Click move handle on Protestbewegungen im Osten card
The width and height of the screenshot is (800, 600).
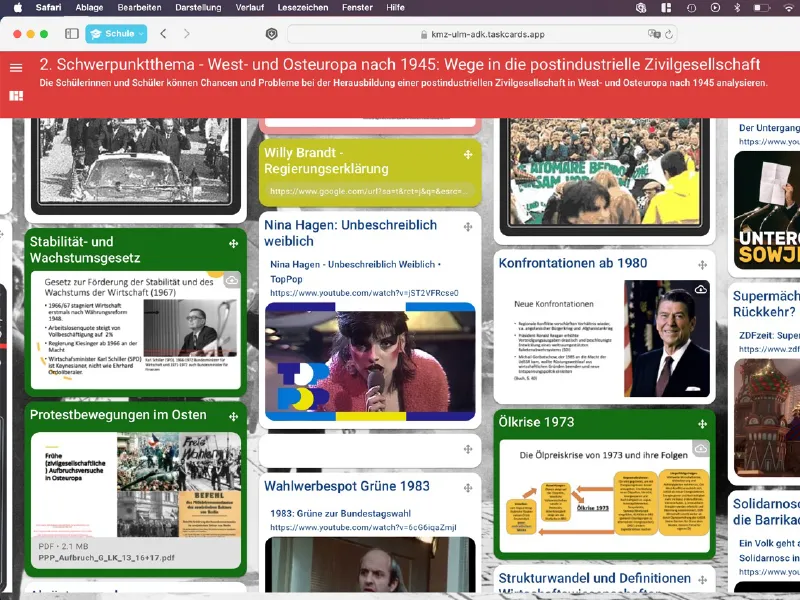click(232, 415)
